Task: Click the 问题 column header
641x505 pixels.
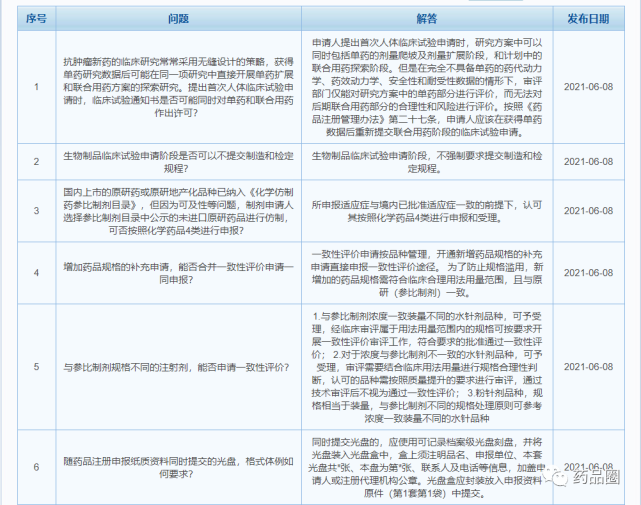Action: [x=179, y=19]
